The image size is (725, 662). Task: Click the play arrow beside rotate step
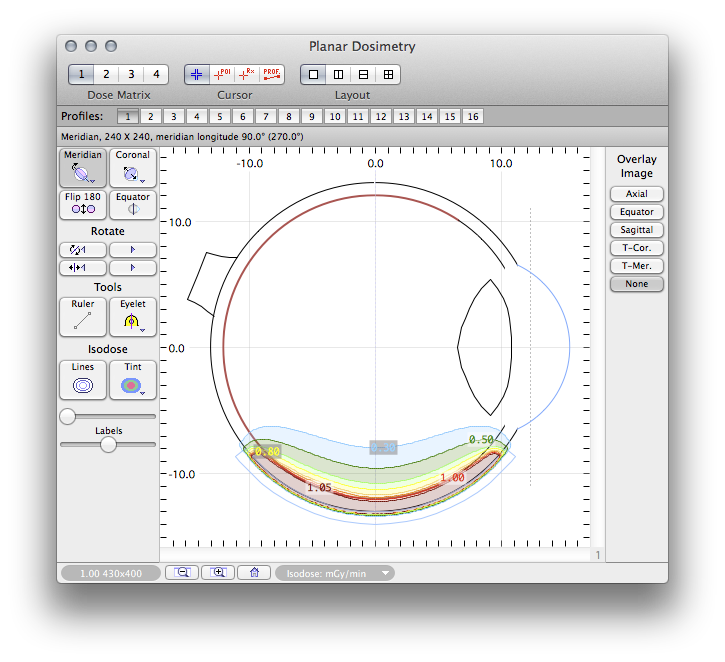(x=133, y=250)
